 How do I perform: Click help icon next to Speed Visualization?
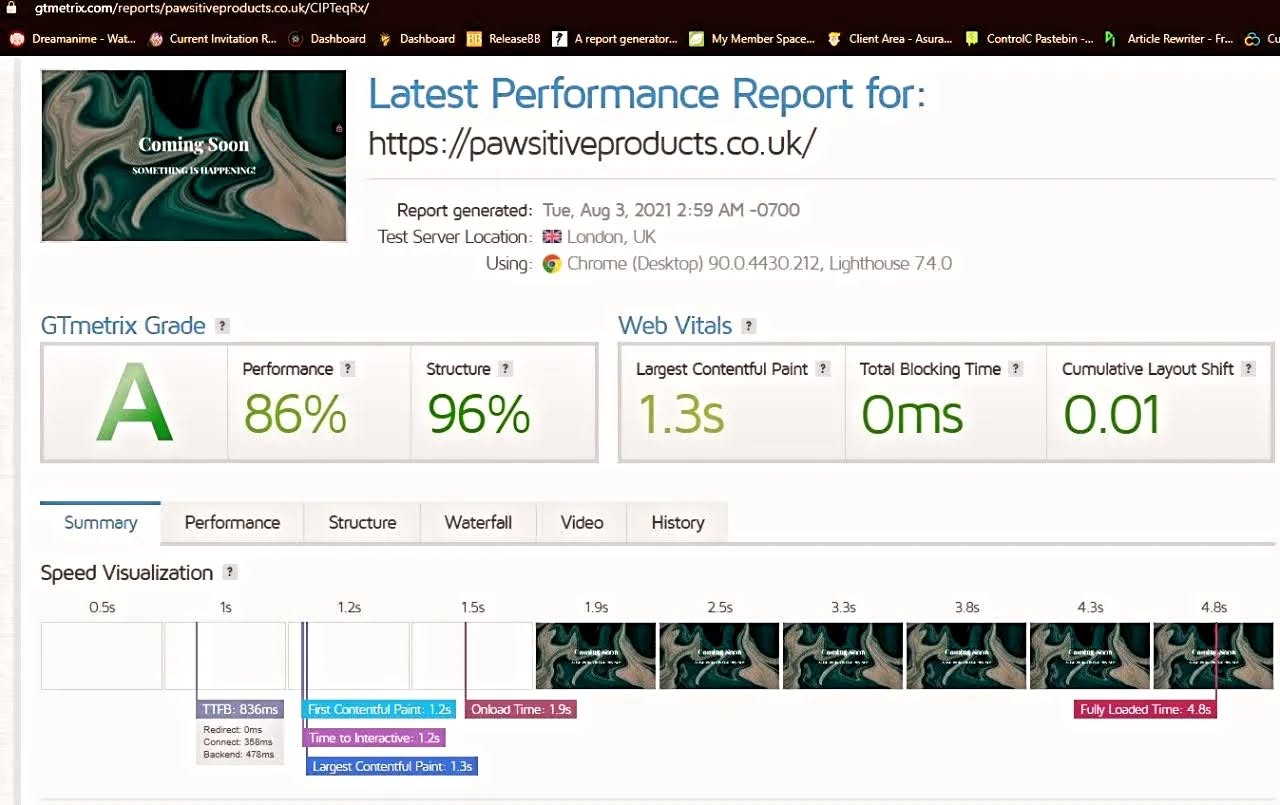230,573
